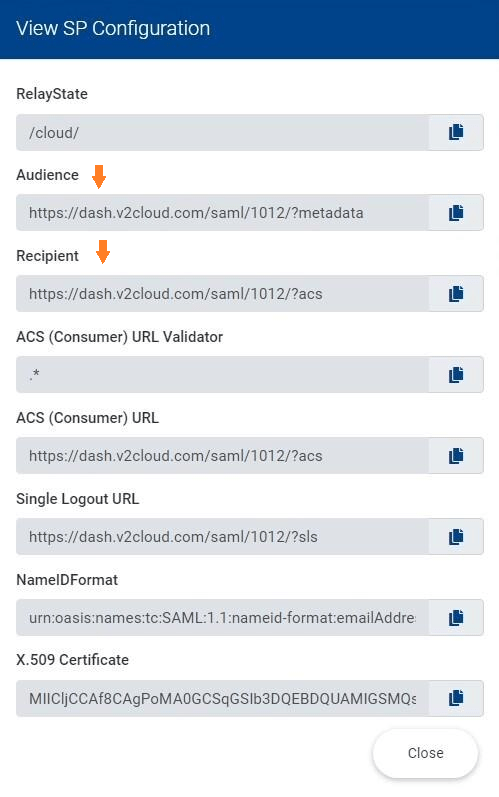The height and width of the screenshot is (797, 499).
Task: Click the NameIDFormat urn field
Action: click(223, 618)
